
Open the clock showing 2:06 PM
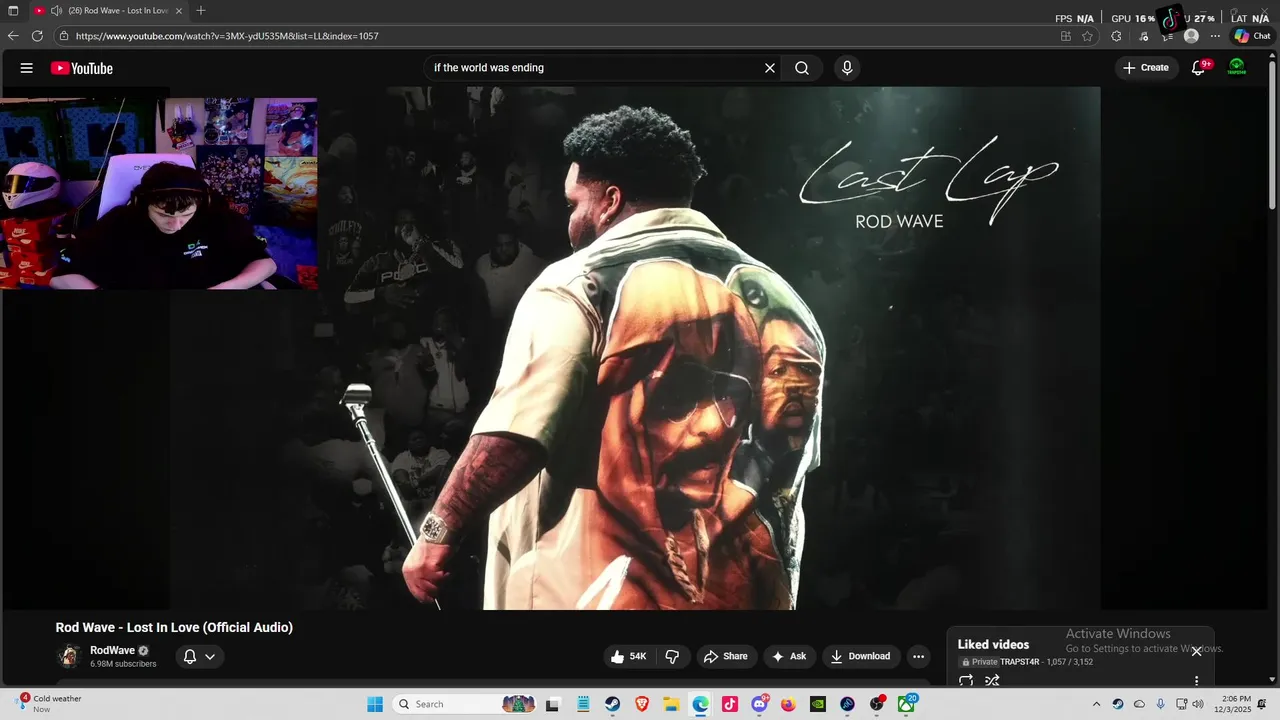click(1233, 704)
